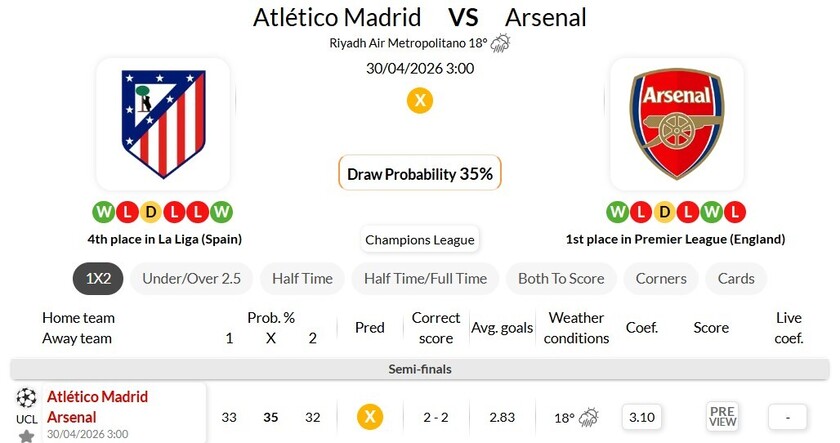The height and width of the screenshot is (443, 840).
Task: Switch to Half Time/Full Time tab
Action: pyautogui.click(x=425, y=279)
